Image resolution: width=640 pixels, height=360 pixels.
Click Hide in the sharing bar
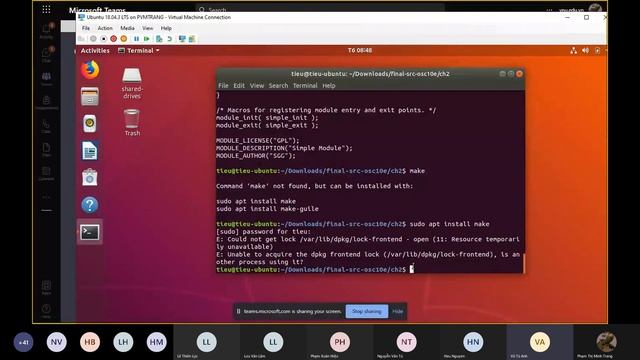[398, 311]
